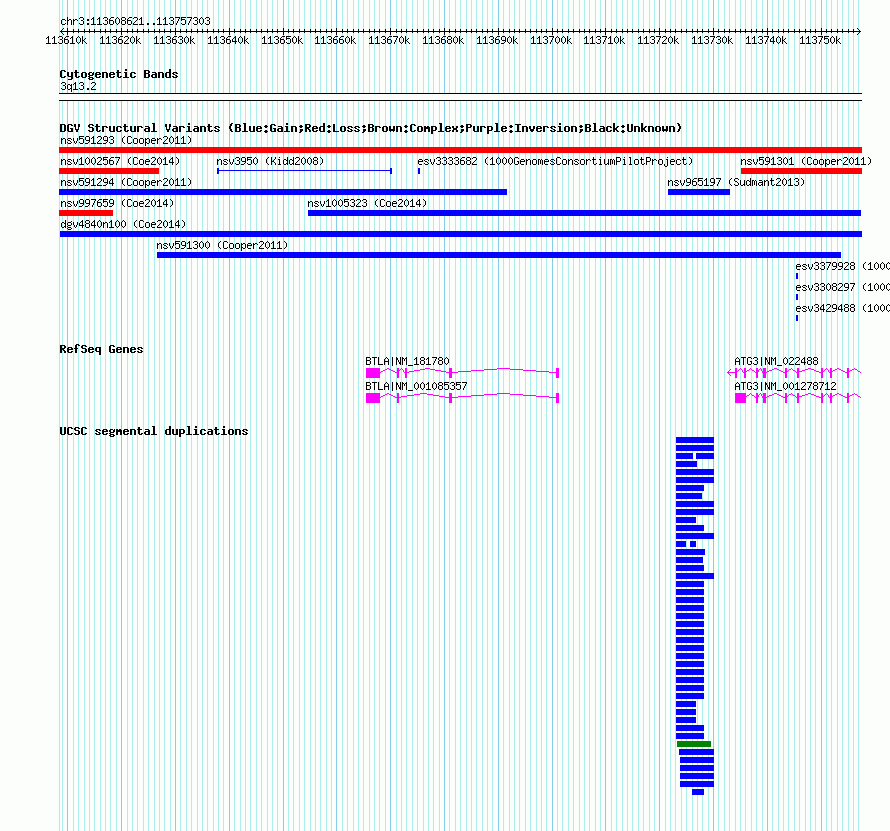This screenshot has width=890, height=831.
Task: Click the topmost blue segmental duplication bar
Action: pos(695,440)
